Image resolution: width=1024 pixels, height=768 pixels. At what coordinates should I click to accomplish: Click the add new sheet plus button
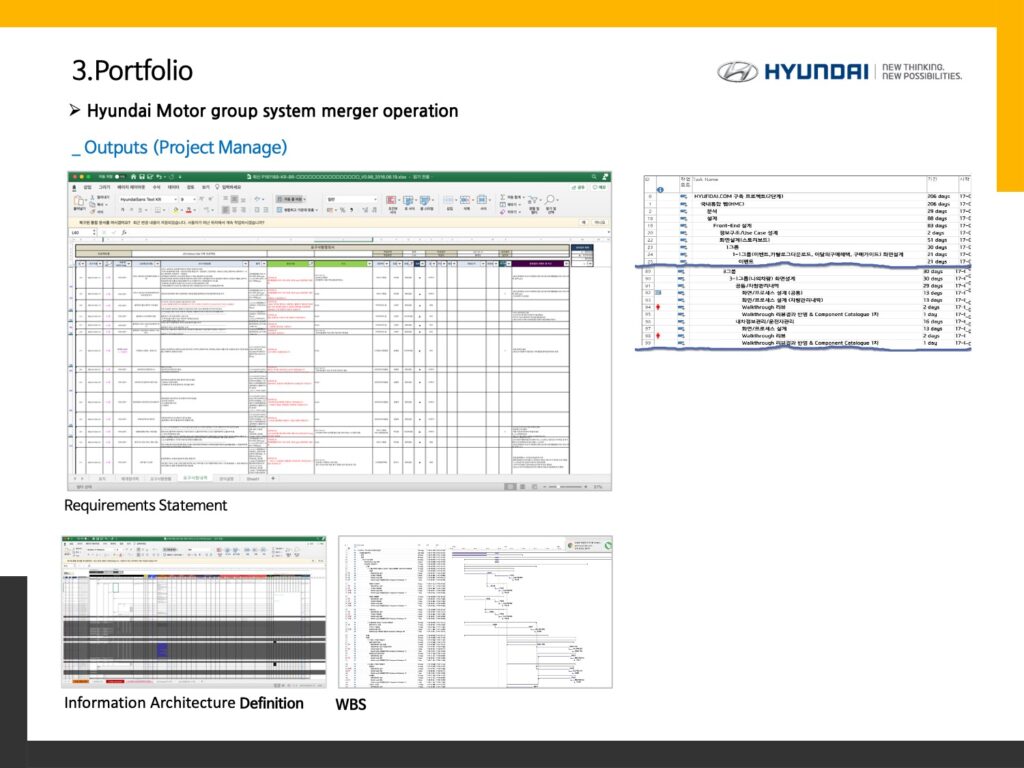(x=274, y=478)
